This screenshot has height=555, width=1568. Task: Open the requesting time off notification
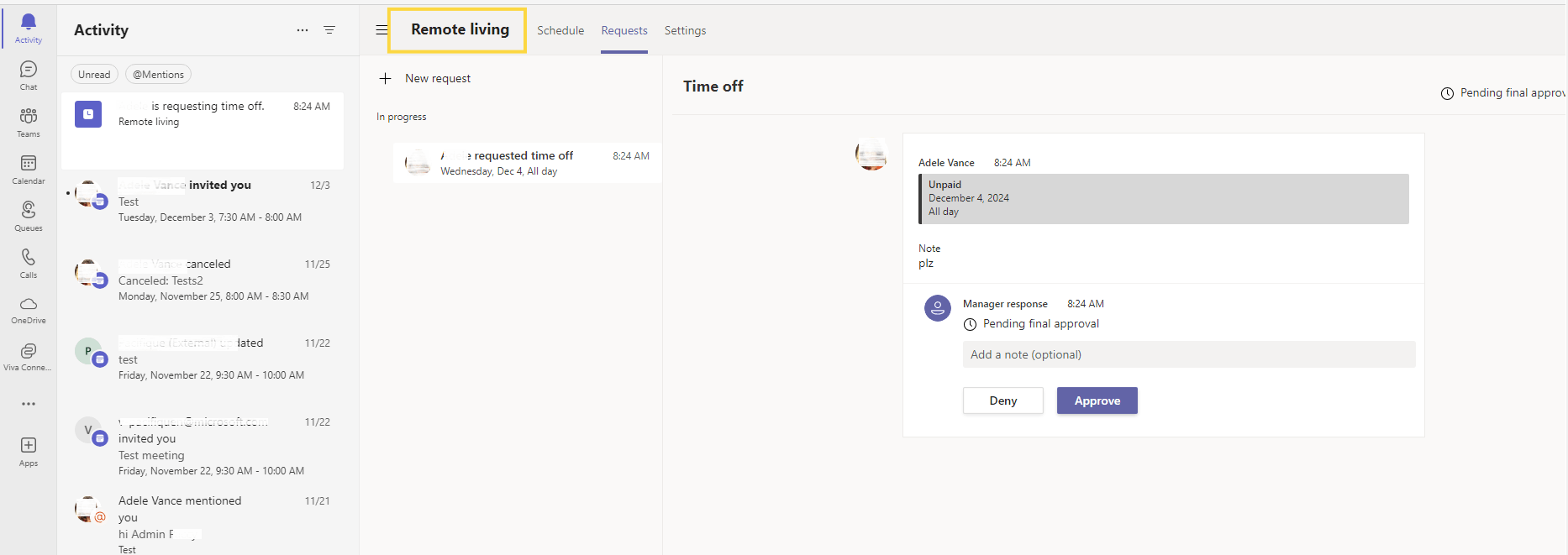(203, 131)
